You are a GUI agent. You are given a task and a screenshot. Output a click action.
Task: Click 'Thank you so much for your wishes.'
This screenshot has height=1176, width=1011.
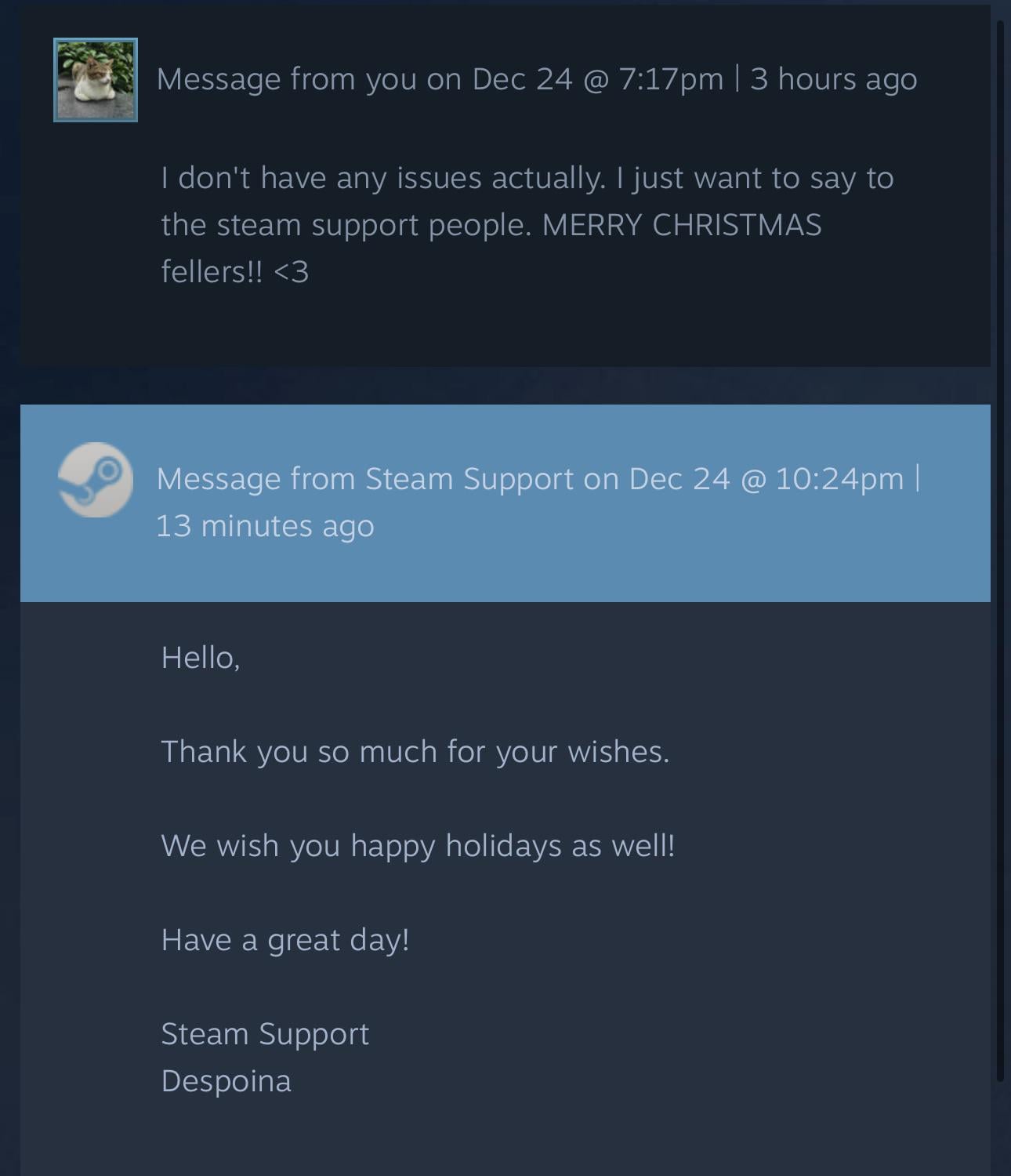click(x=415, y=752)
